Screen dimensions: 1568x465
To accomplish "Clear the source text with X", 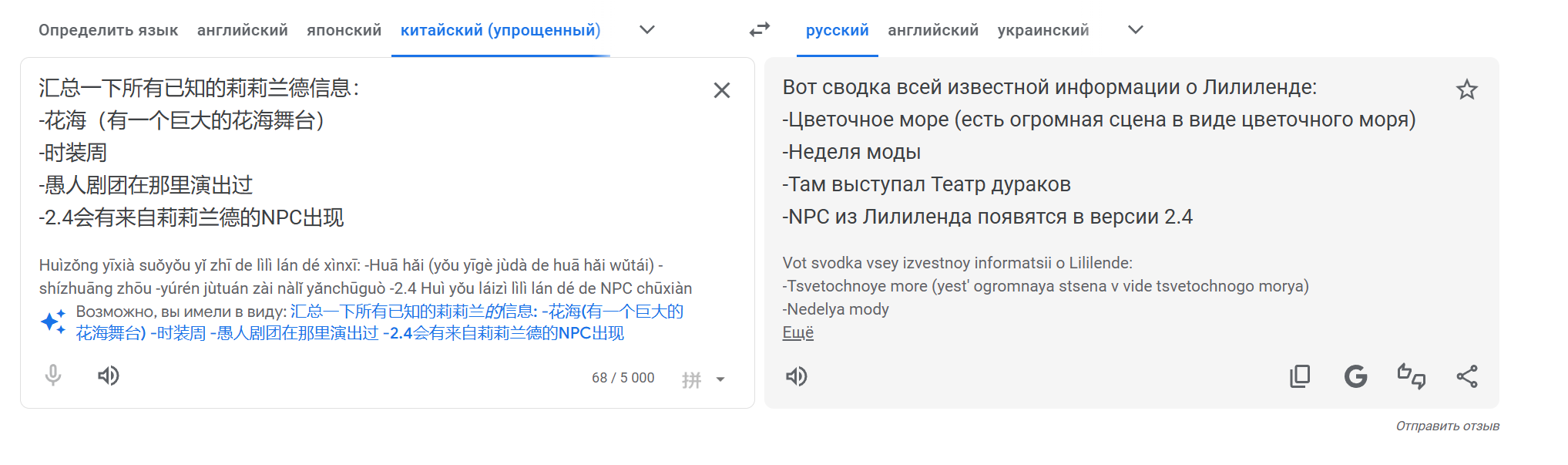I will (722, 90).
